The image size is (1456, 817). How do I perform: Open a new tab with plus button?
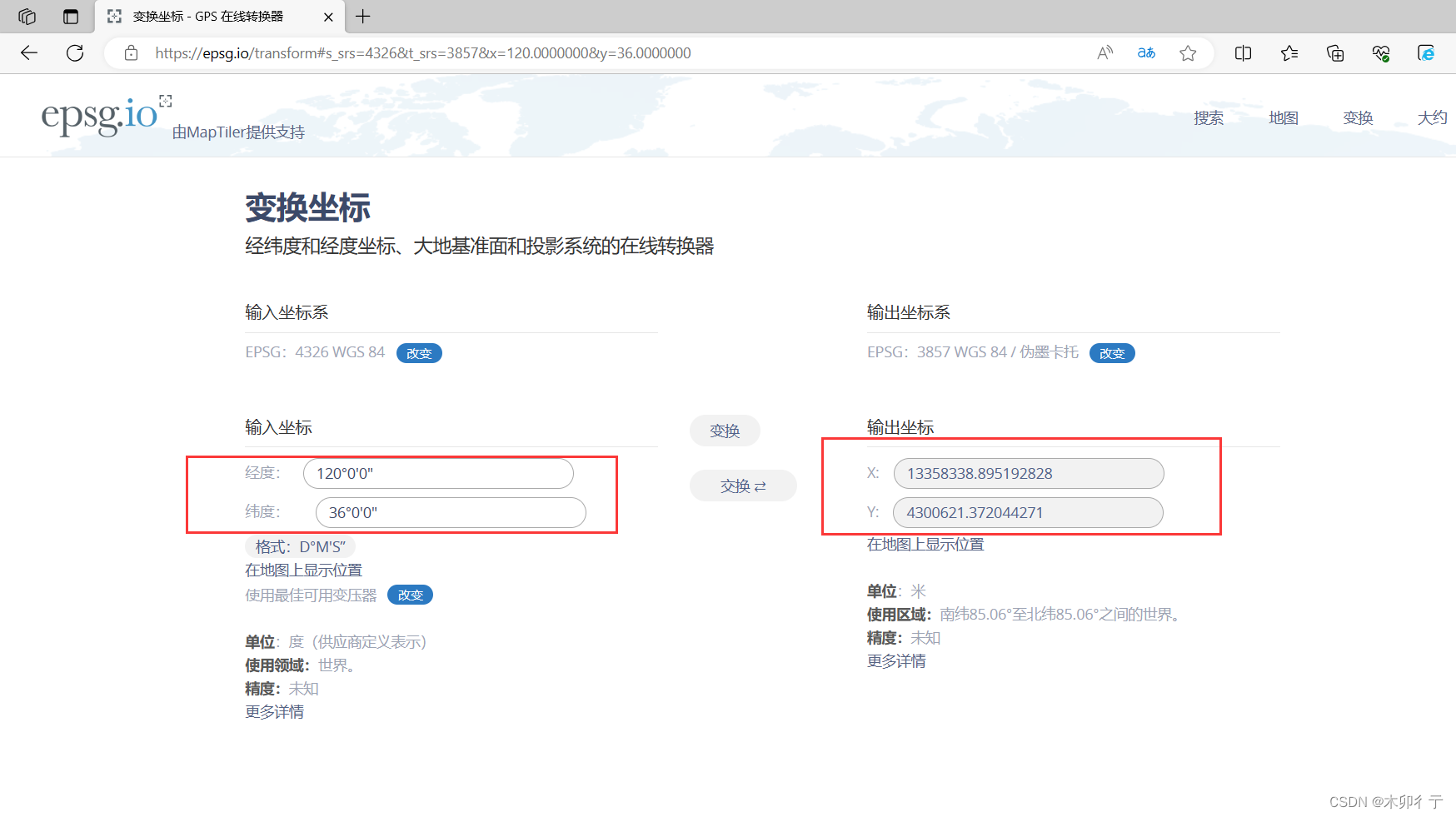pyautogui.click(x=363, y=17)
